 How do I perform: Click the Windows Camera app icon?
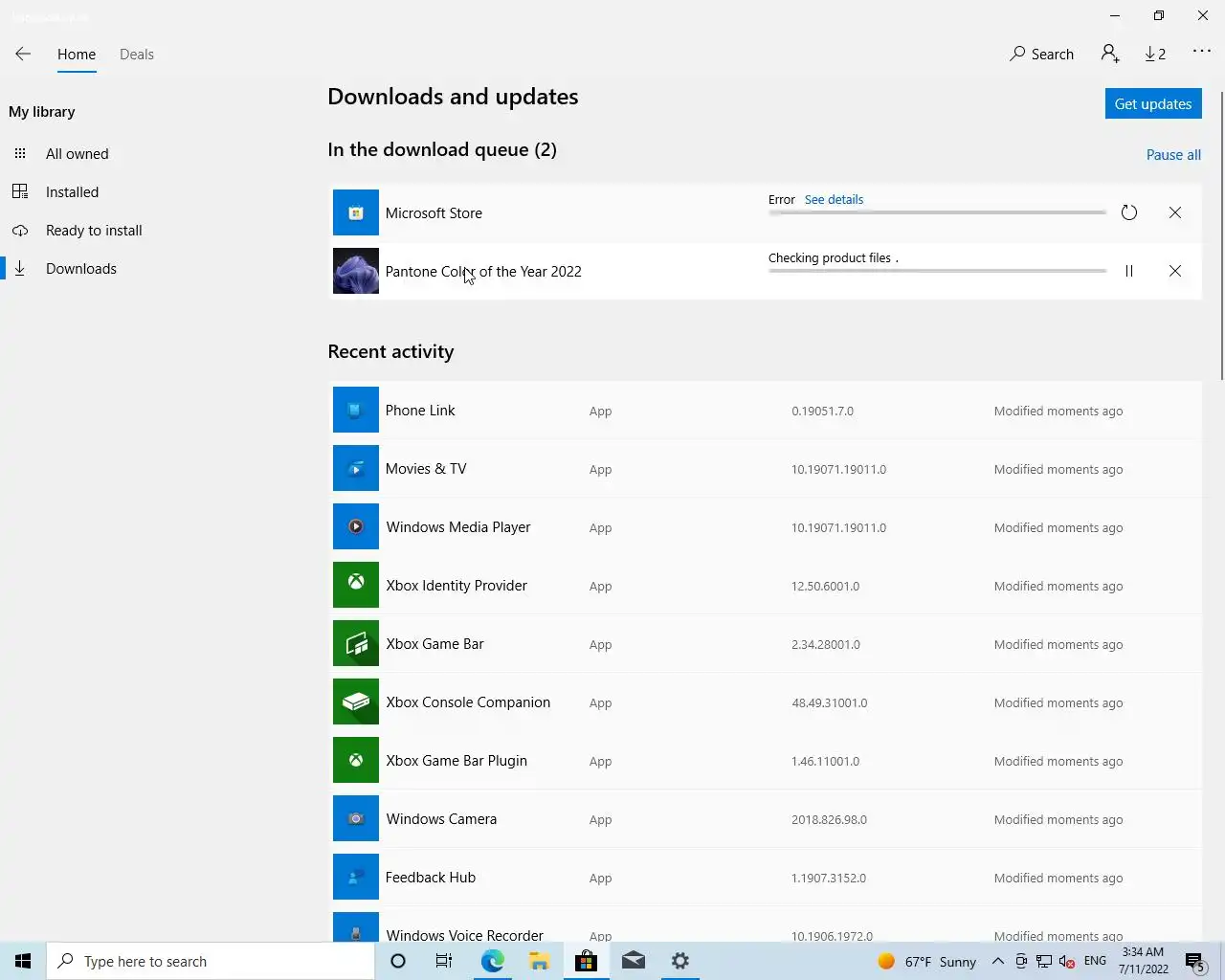[x=356, y=819]
